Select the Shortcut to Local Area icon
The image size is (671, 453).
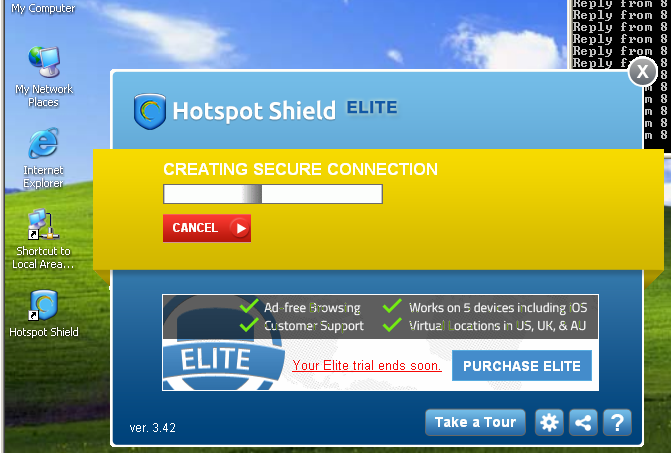coord(43,239)
